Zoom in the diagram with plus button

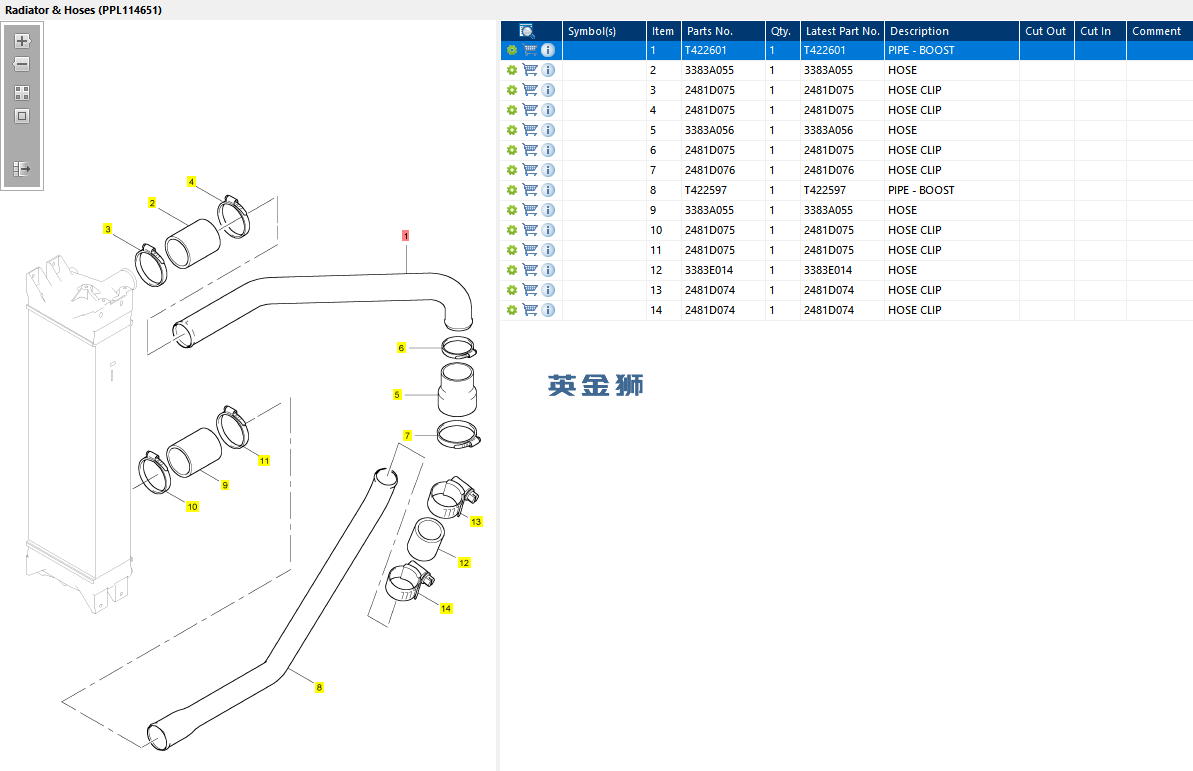tap(22, 41)
